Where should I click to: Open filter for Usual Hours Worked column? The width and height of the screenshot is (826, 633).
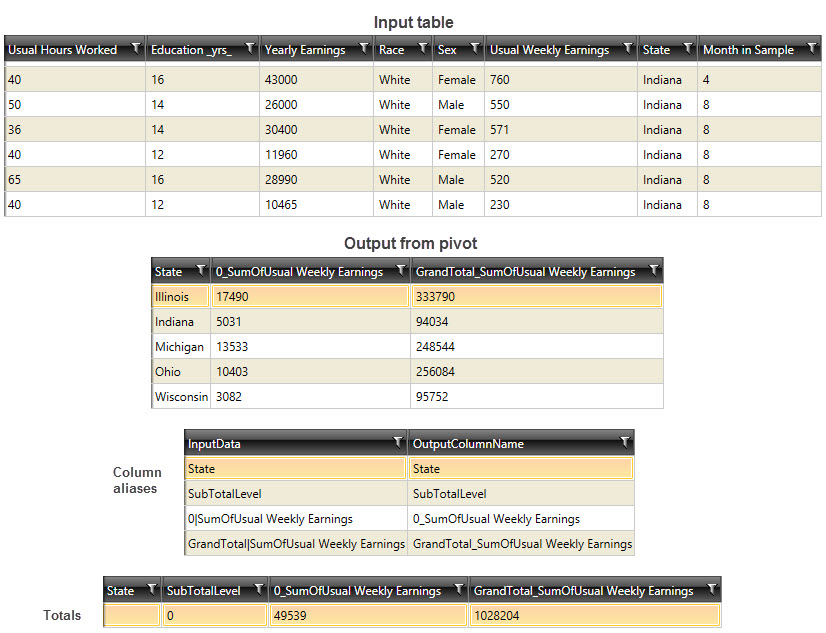136,48
